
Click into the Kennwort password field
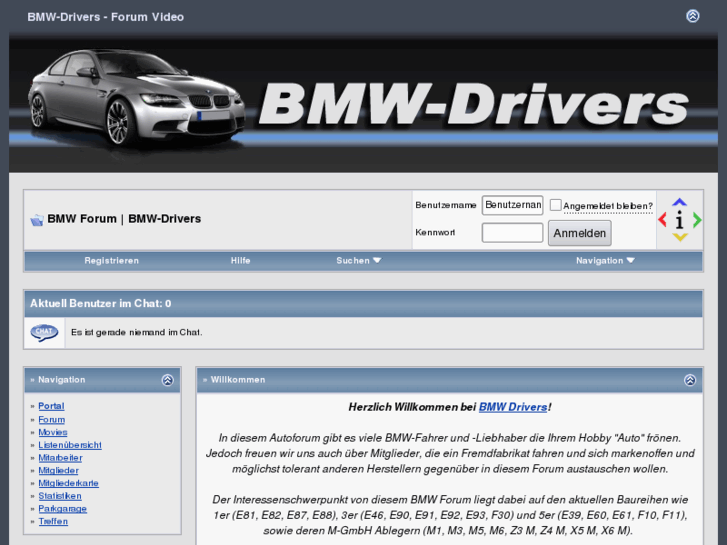512,233
